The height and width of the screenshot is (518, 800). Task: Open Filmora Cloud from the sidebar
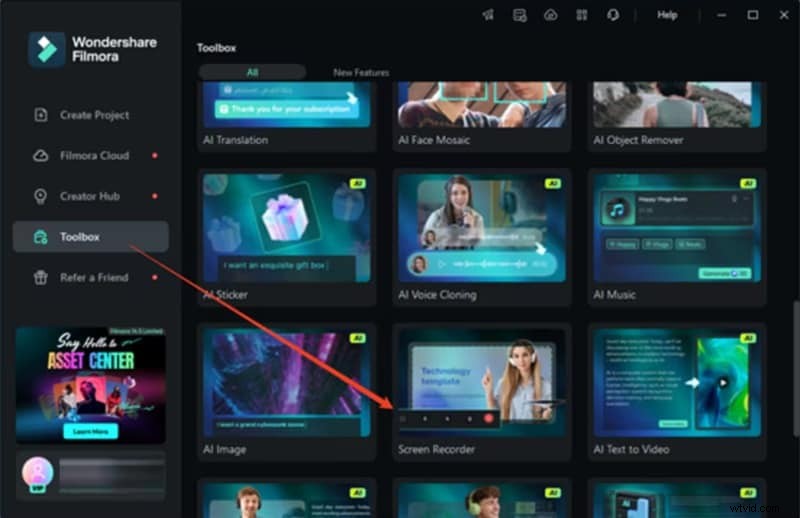click(x=93, y=156)
